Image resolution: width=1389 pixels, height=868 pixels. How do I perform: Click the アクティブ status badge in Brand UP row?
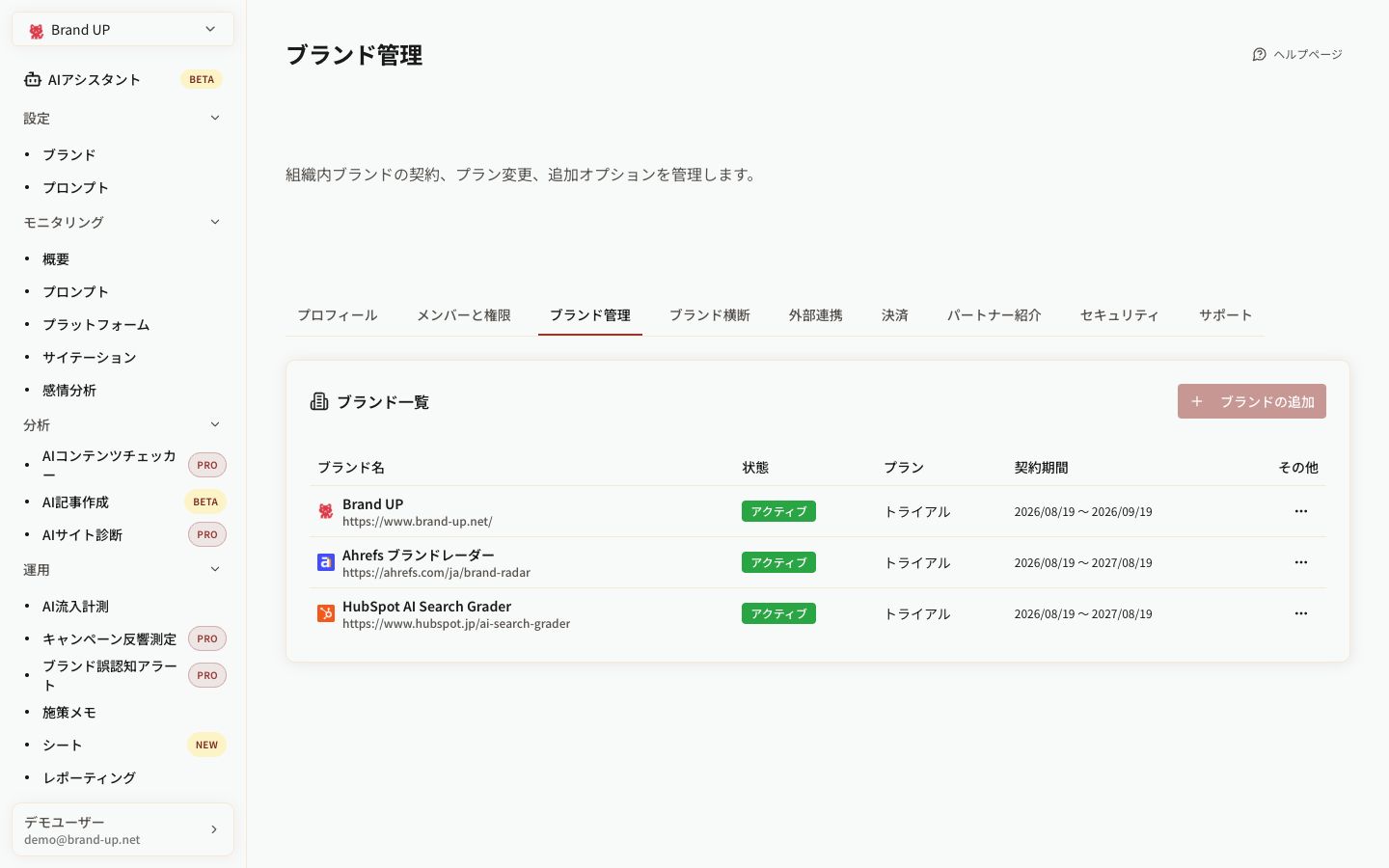coord(778,511)
